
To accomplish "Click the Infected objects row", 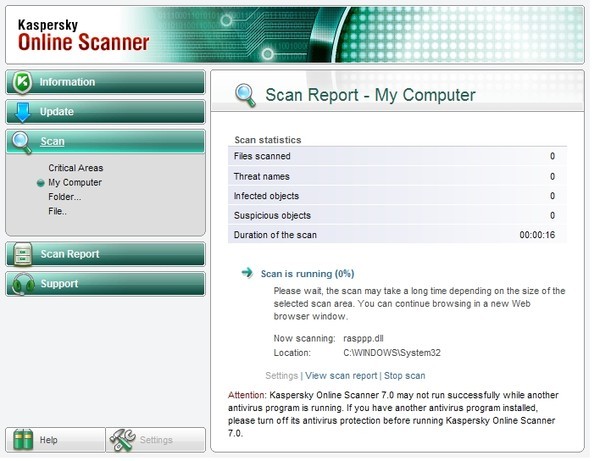I will pyautogui.click(x=397, y=196).
